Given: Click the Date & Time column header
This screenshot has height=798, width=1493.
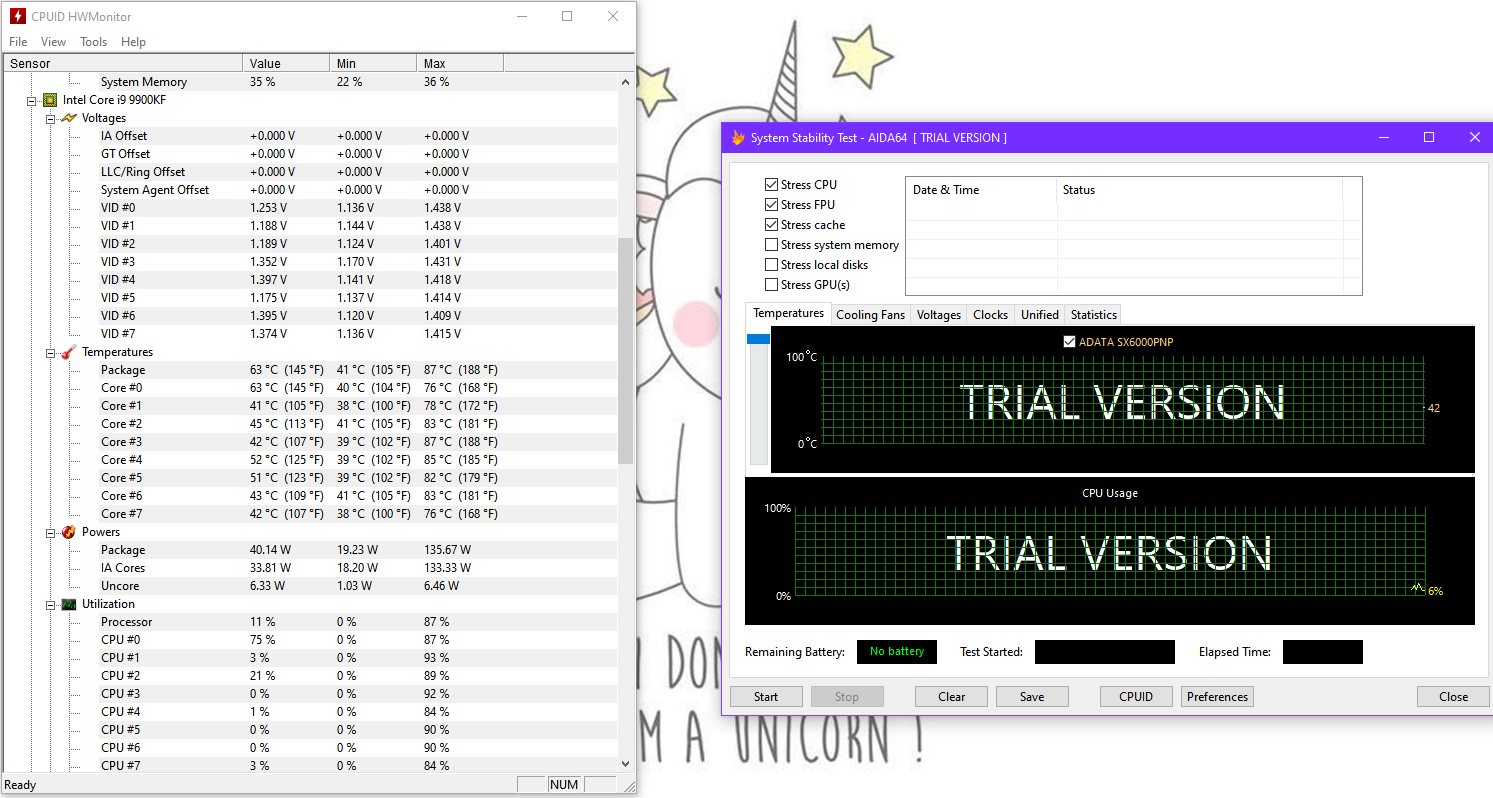Looking at the screenshot, I should [981, 190].
